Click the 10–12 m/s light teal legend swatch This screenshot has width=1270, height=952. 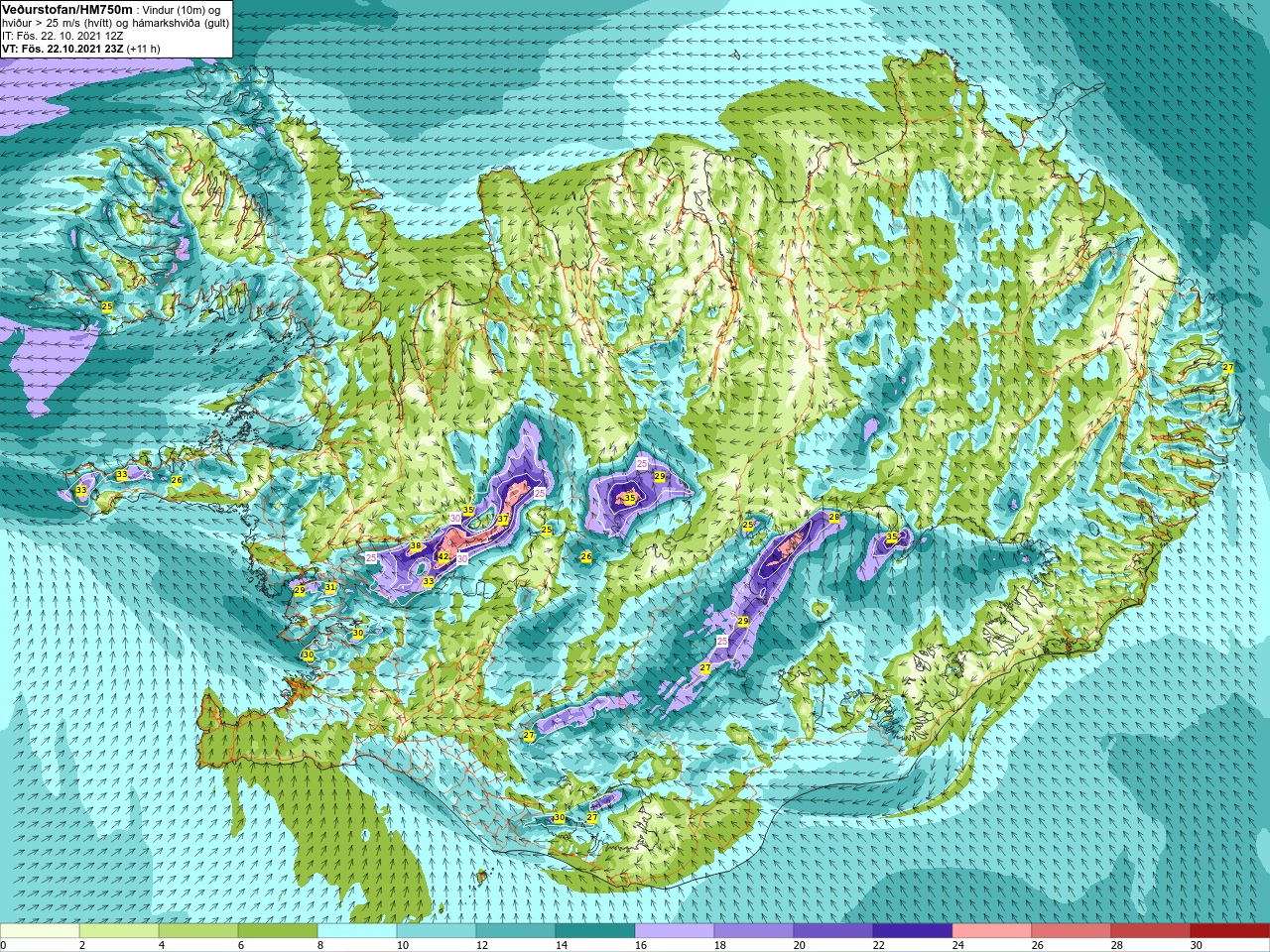(437, 931)
